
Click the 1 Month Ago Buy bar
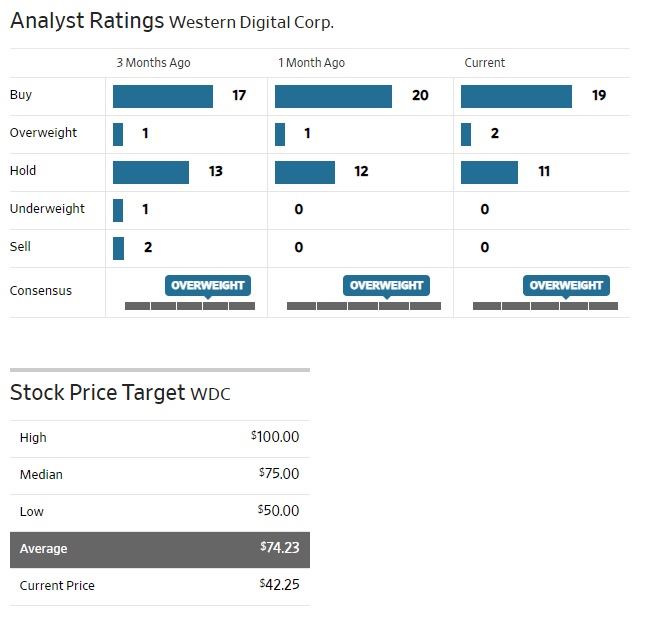pos(333,96)
